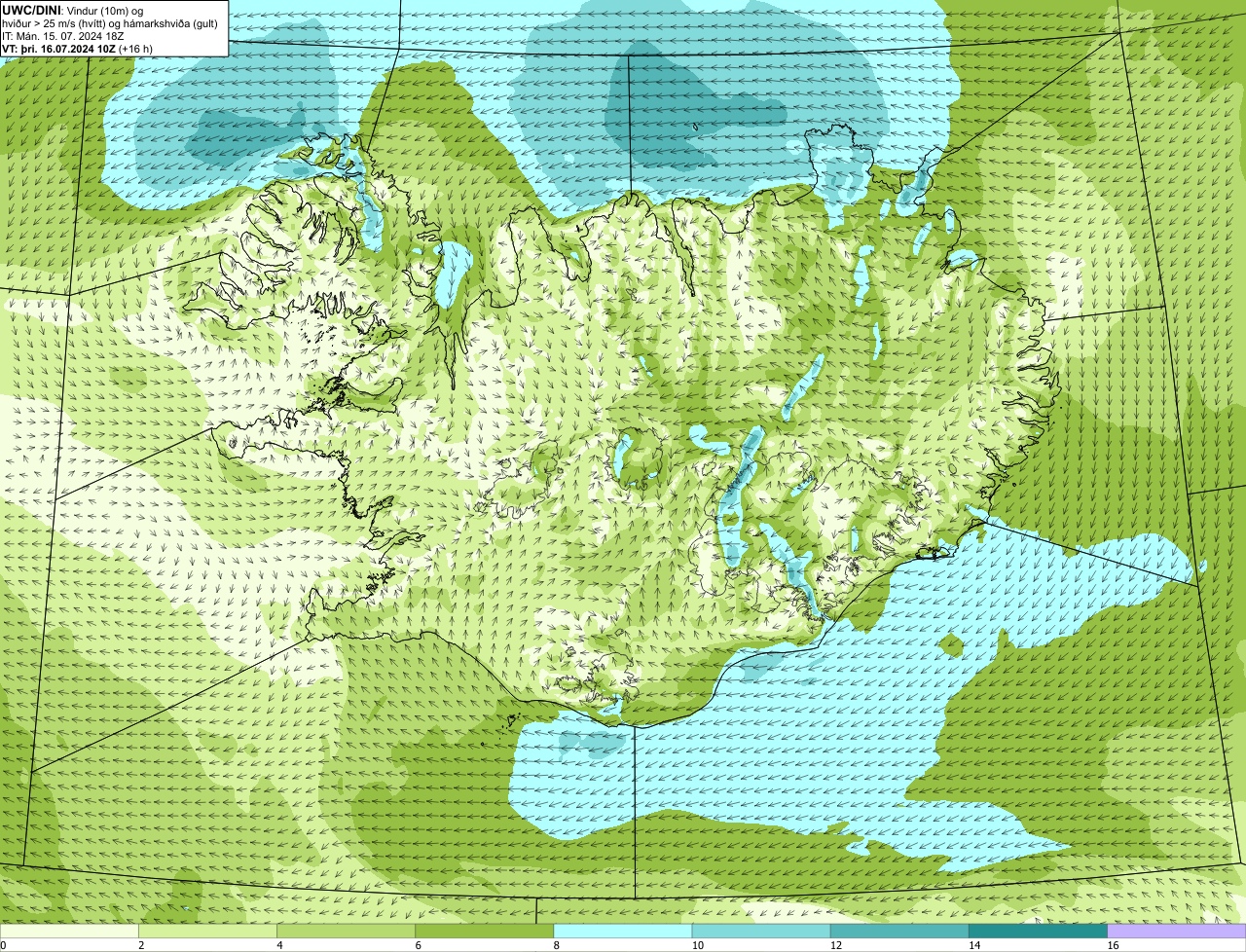Screen dimensions: 1246x952
Task: Click the 4–6 green legend color segment
Action: point(346,931)
